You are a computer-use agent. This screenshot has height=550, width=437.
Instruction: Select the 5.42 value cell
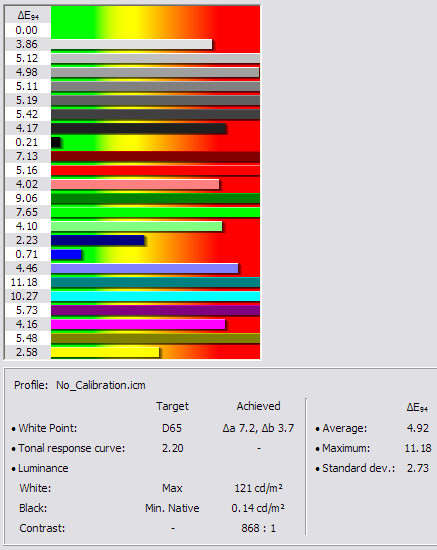click(27, 114)
